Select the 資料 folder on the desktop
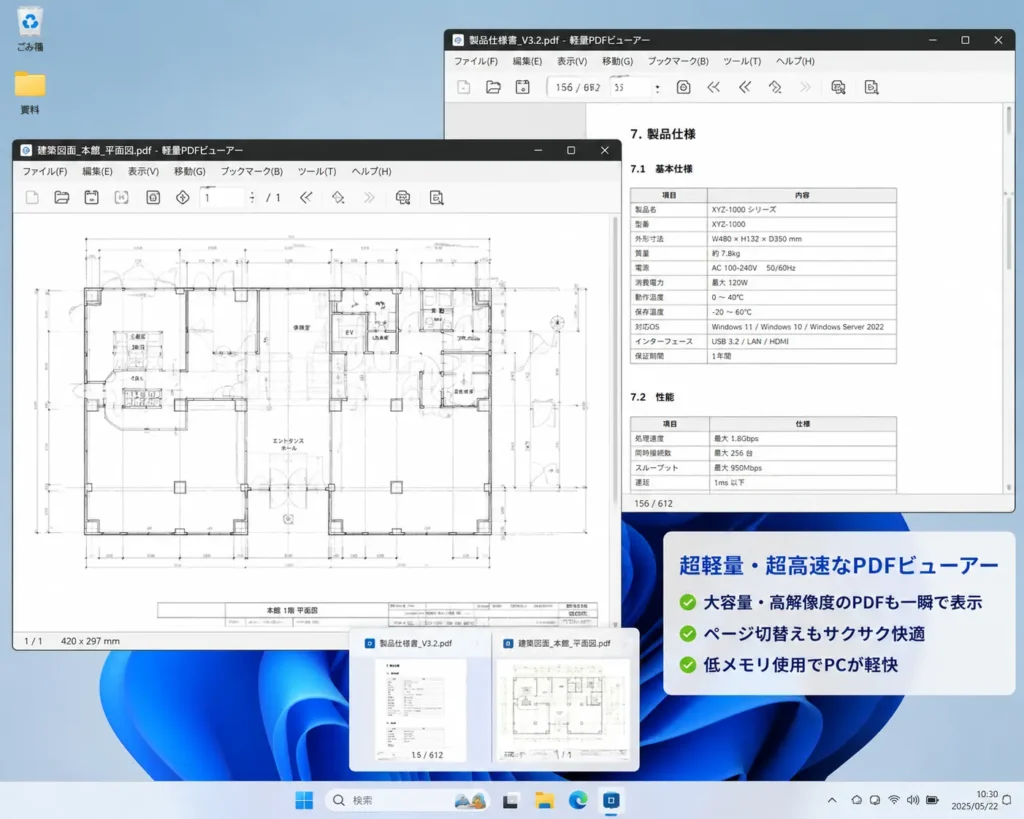 30,92
